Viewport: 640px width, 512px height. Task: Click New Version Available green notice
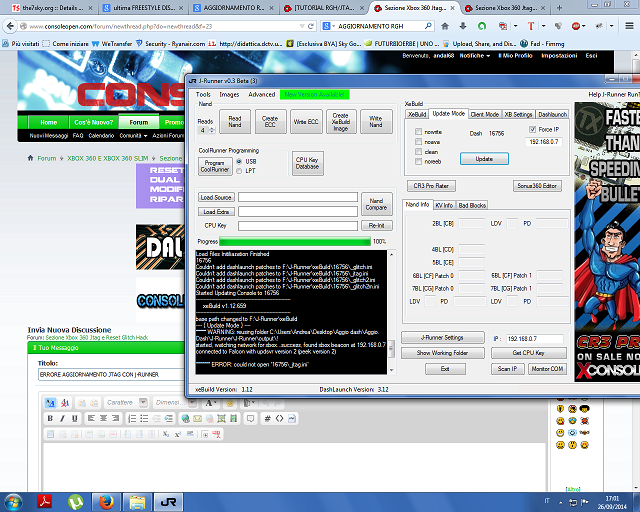tap(315, 95)
